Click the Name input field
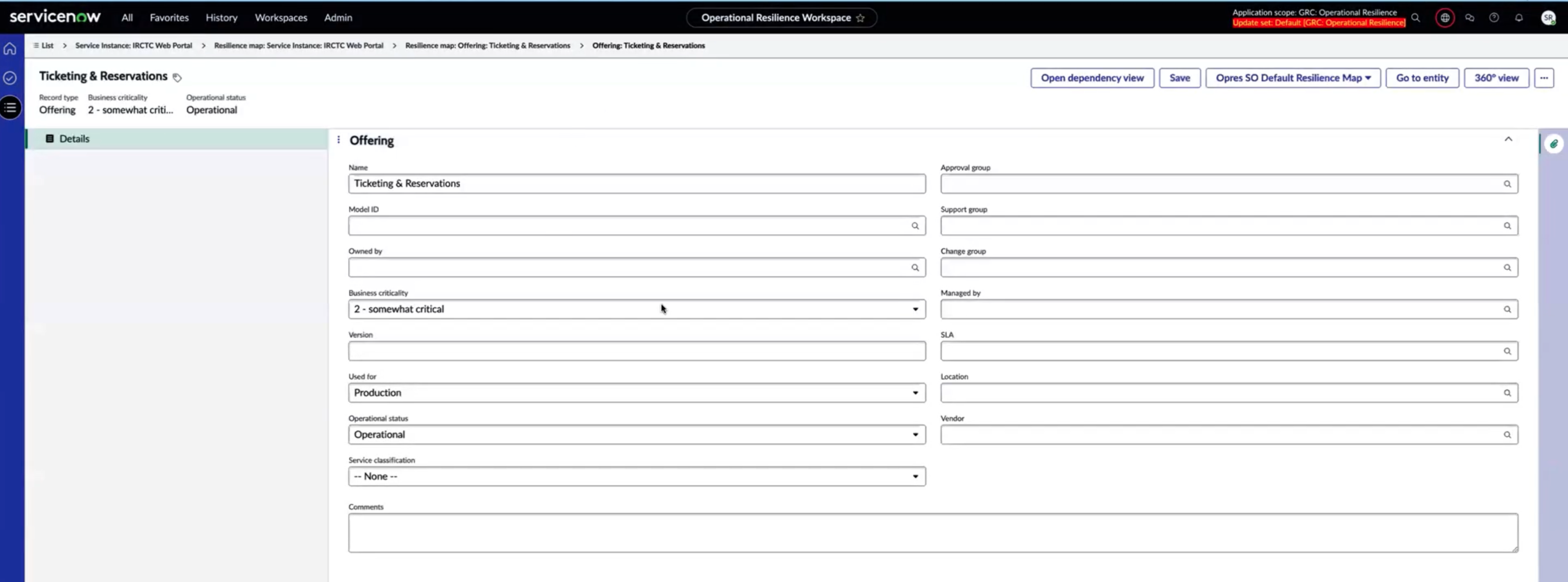 [x=637, y=184]
